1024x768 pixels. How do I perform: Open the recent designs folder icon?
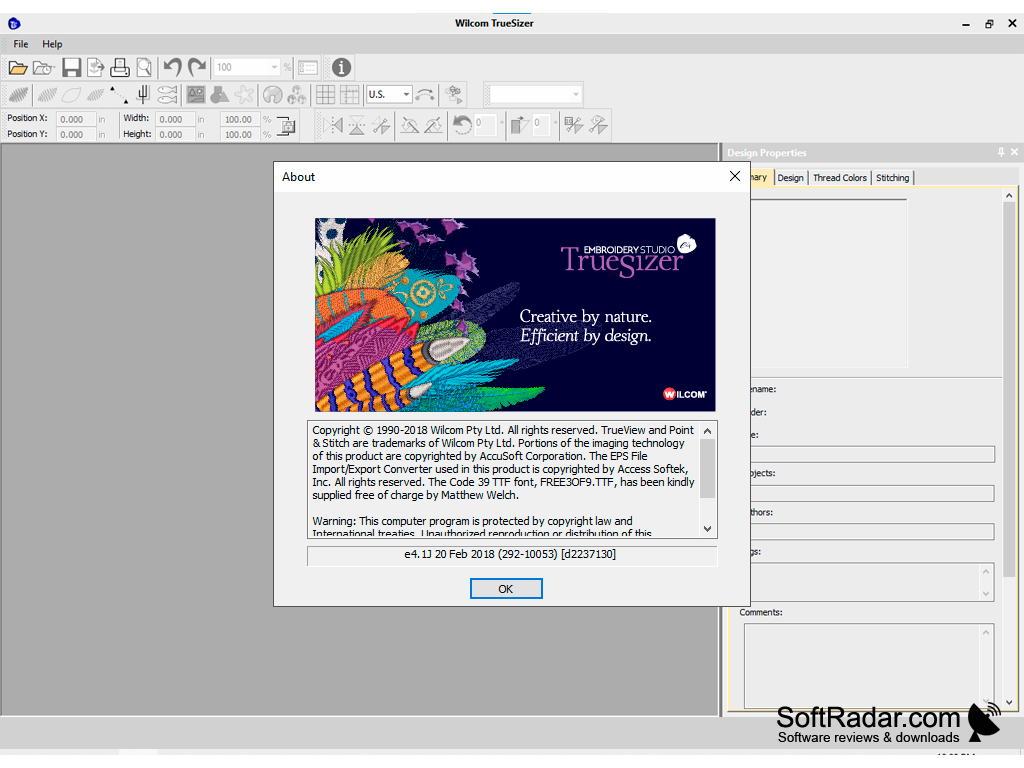pyautogui.click(x=43, y=67)
